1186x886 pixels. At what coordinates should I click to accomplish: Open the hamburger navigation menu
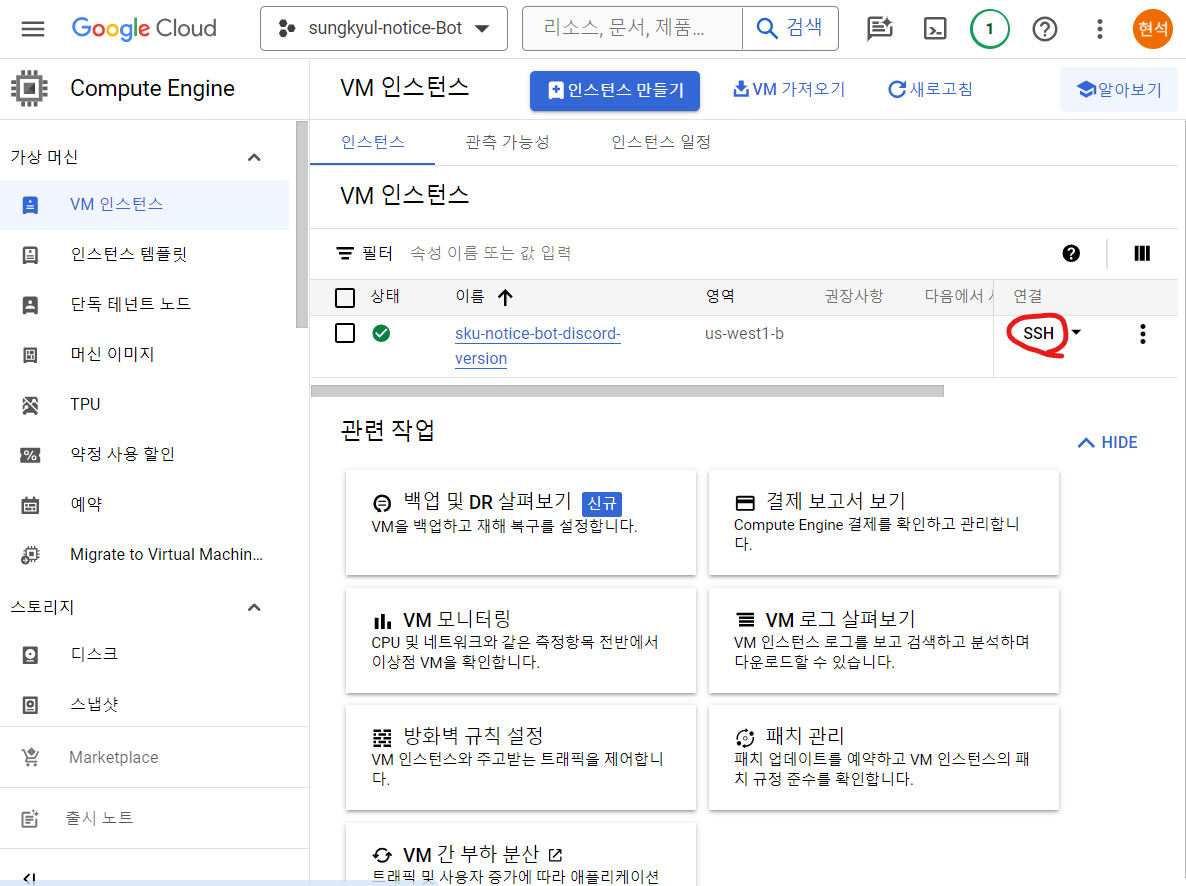pyautogui.click(x=33, y=29)
